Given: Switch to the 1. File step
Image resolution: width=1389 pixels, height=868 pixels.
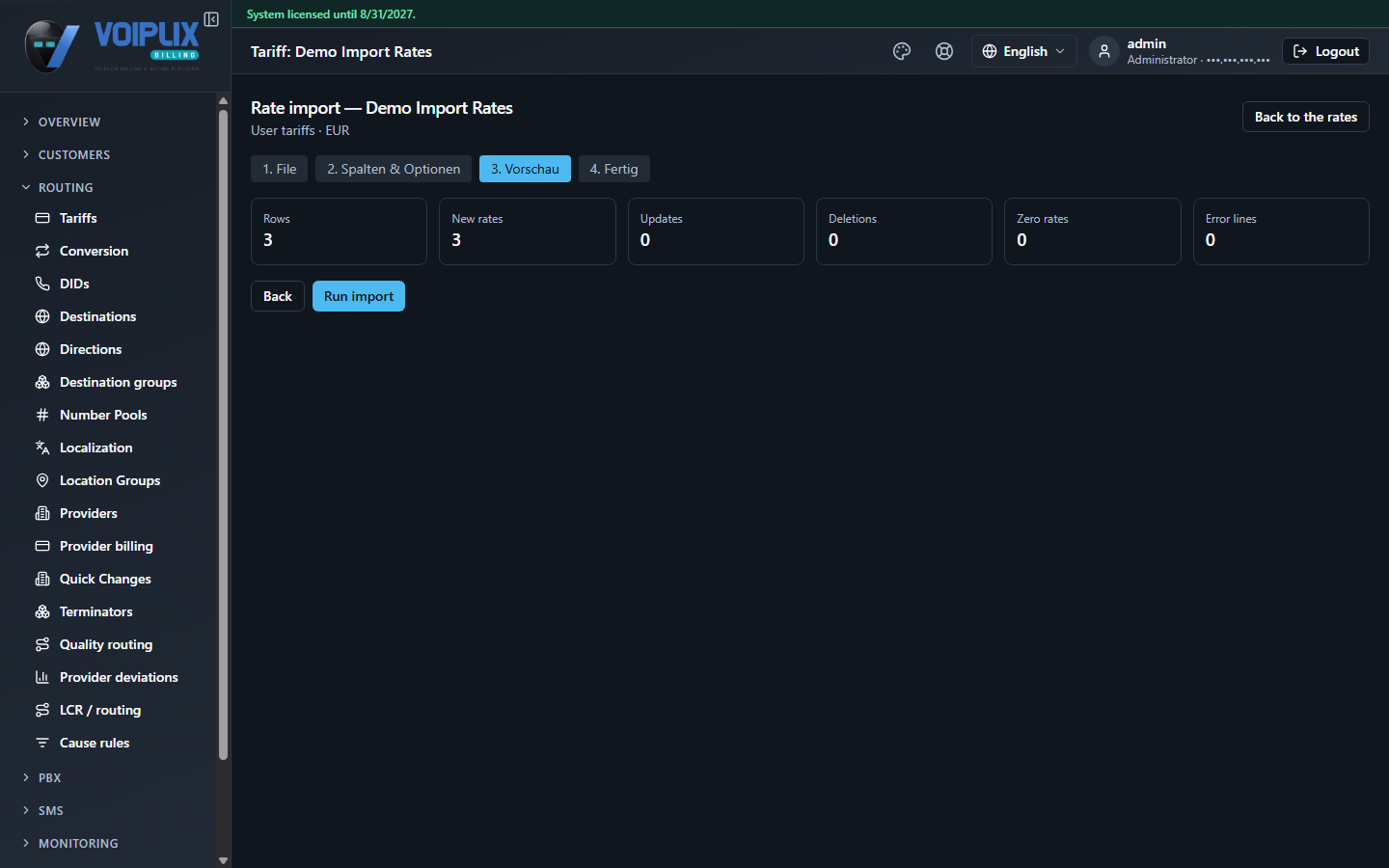Looking at the screenshot, I should pos(280,169).
